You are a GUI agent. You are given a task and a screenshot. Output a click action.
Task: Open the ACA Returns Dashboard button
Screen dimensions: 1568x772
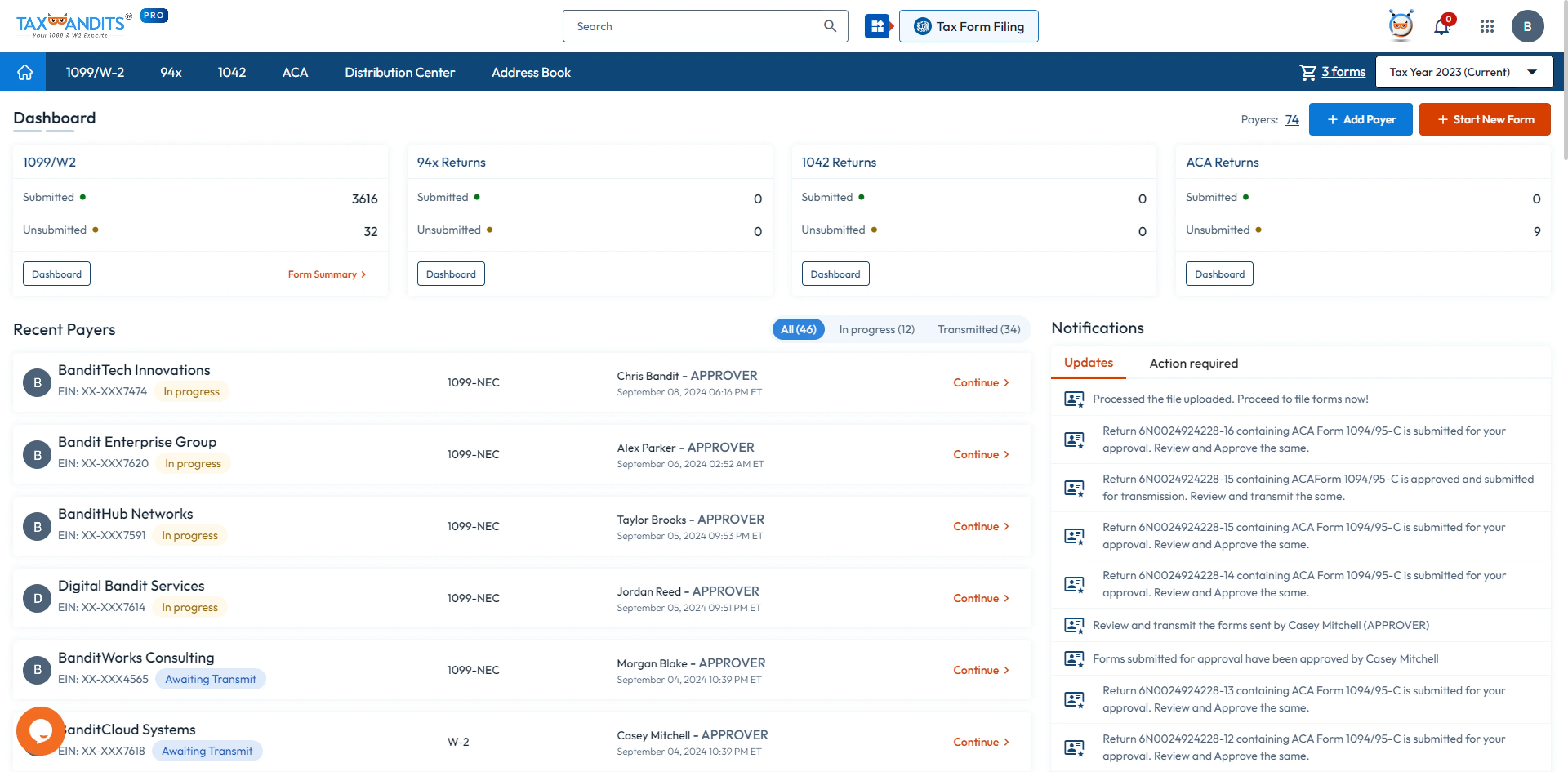(1219, 274)
